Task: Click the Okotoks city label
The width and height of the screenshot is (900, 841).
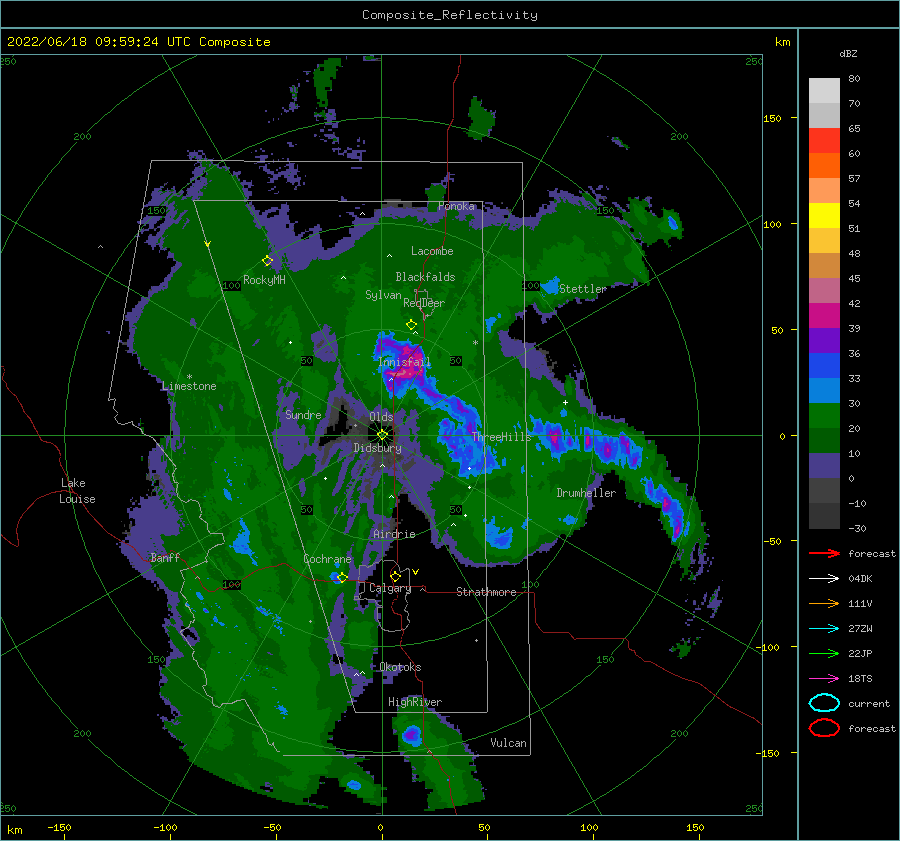Action: (x=400, y=667)
